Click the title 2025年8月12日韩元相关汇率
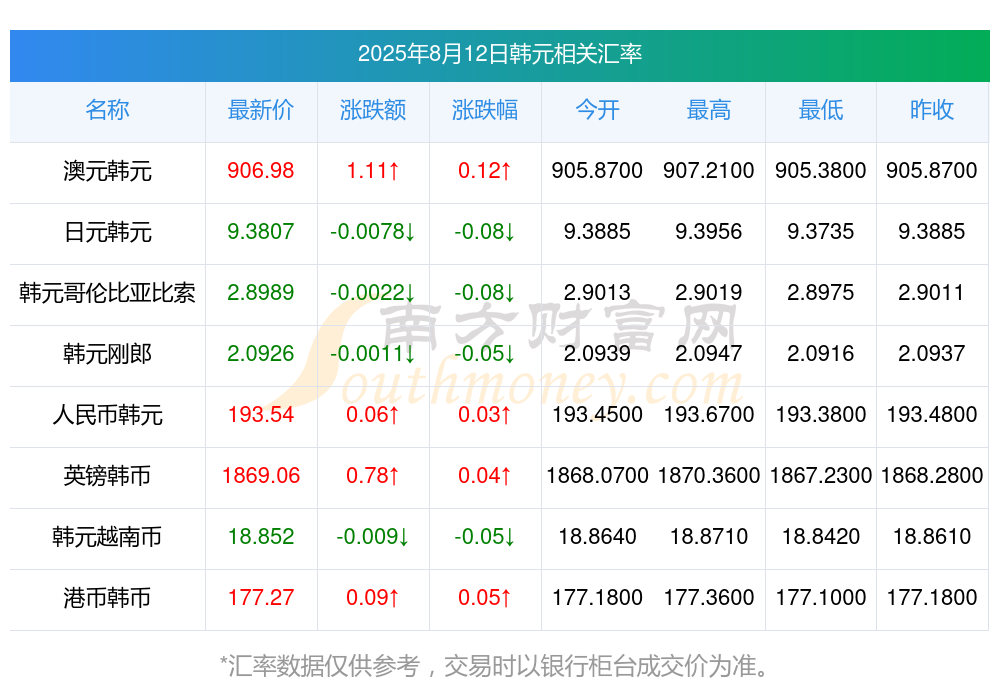The height and width of the screenshot is (698, 1000). (x=499, y=54)
